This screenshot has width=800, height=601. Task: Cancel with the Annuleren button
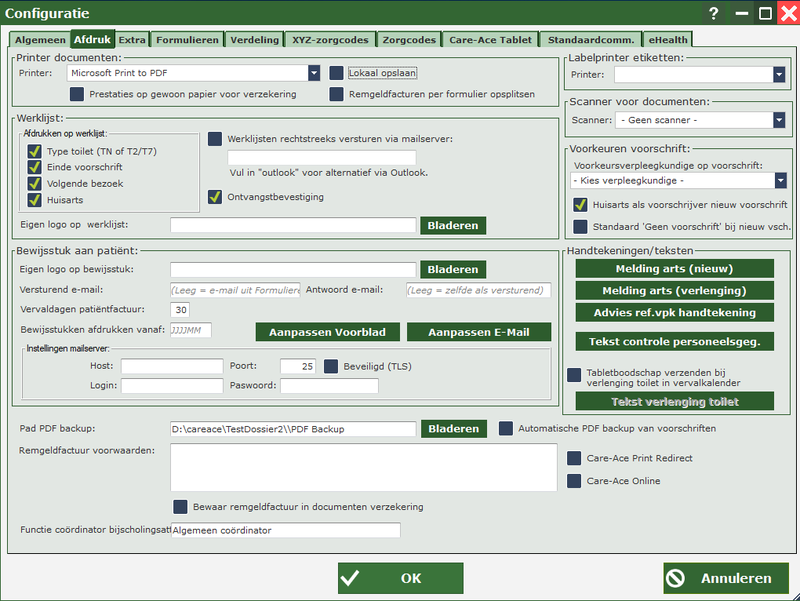(726, 578)
